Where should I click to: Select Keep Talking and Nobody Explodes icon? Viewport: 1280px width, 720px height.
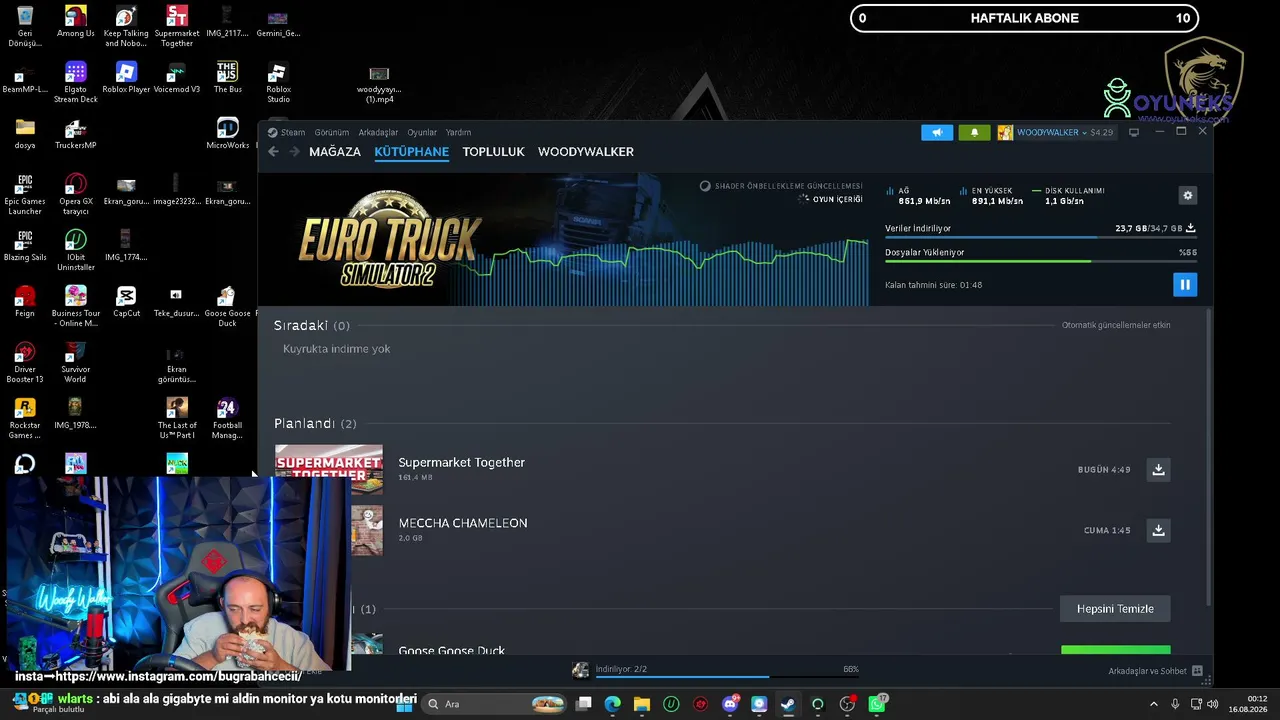(126, 27)
